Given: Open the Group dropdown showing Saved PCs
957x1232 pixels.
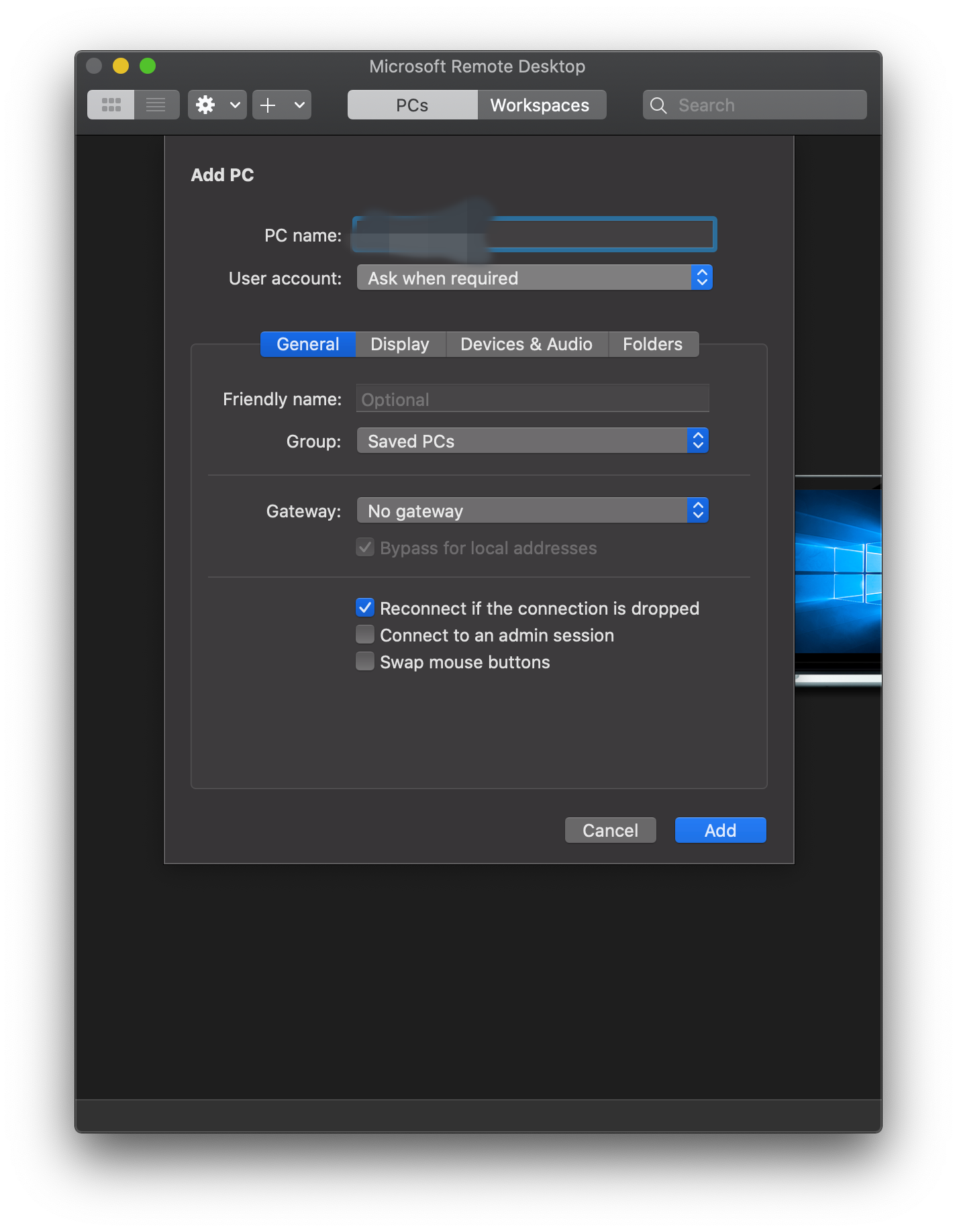Looking at the screenshot, I should pos(533,441).
